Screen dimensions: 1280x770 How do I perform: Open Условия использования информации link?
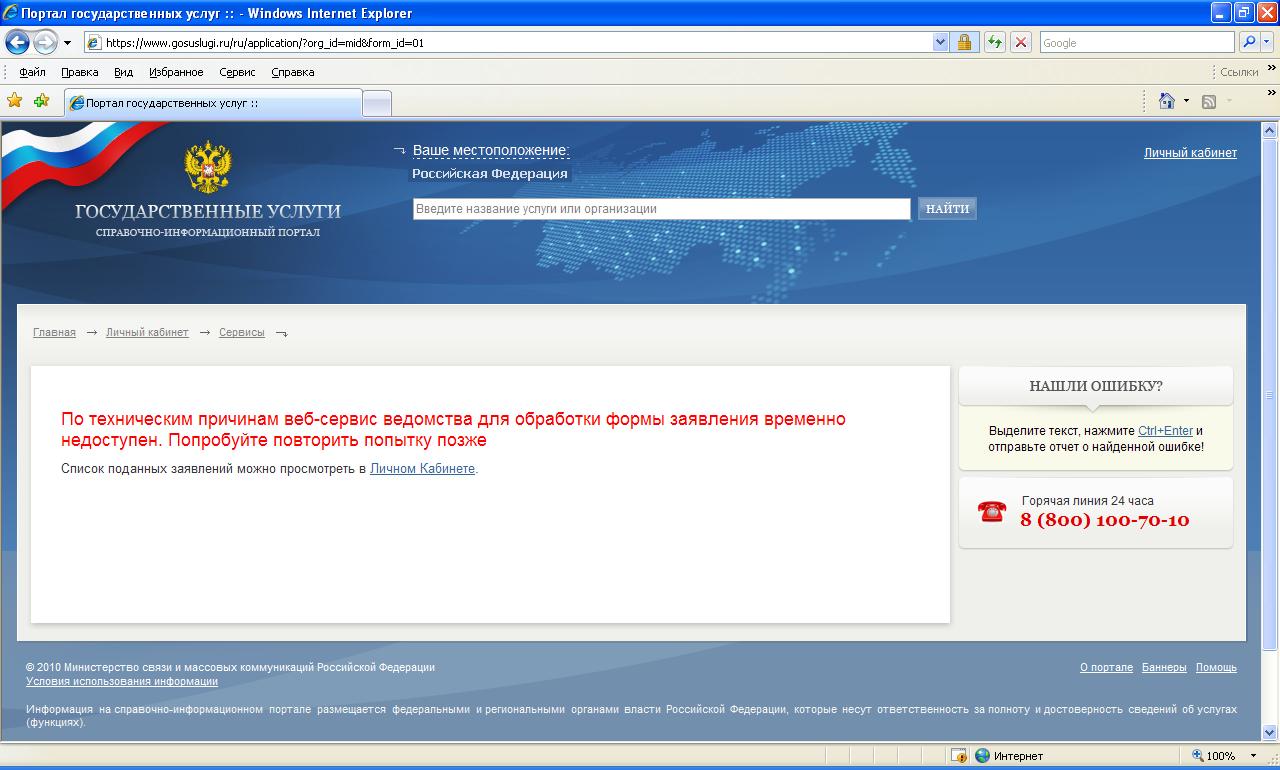122,681
